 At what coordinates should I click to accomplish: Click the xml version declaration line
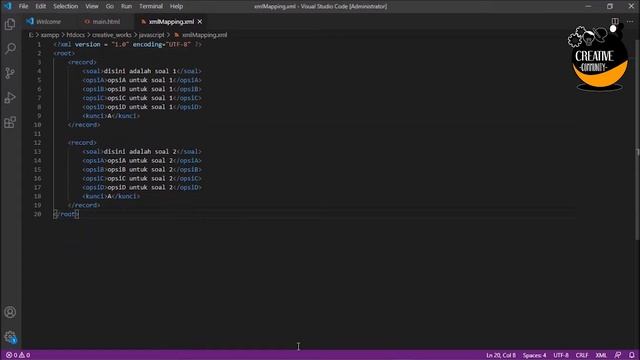(x=128, y=44)
